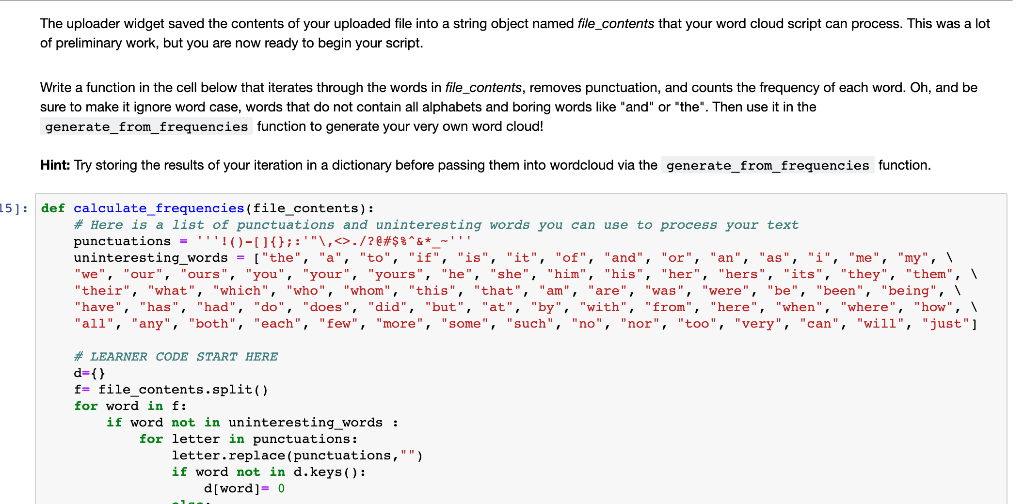Click the "f= file_contents.split()" line

coord(171,390)
